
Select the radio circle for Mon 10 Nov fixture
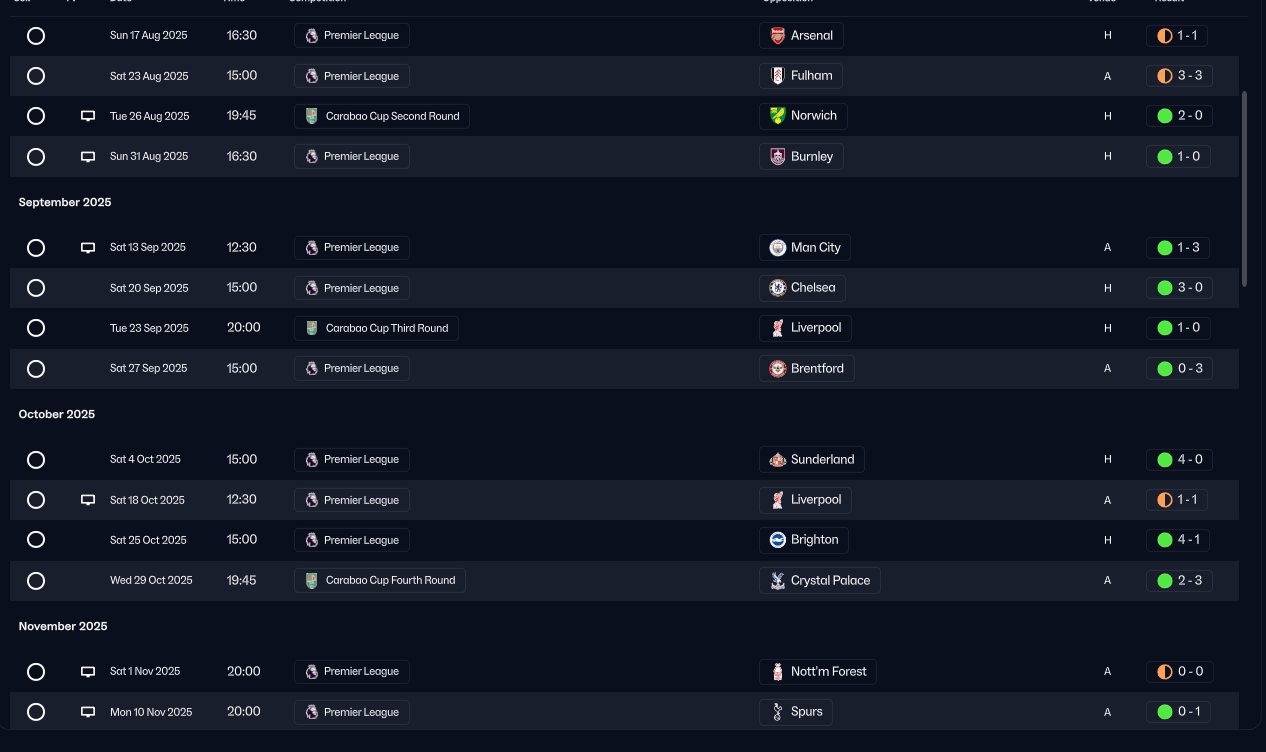coord(36,712)
